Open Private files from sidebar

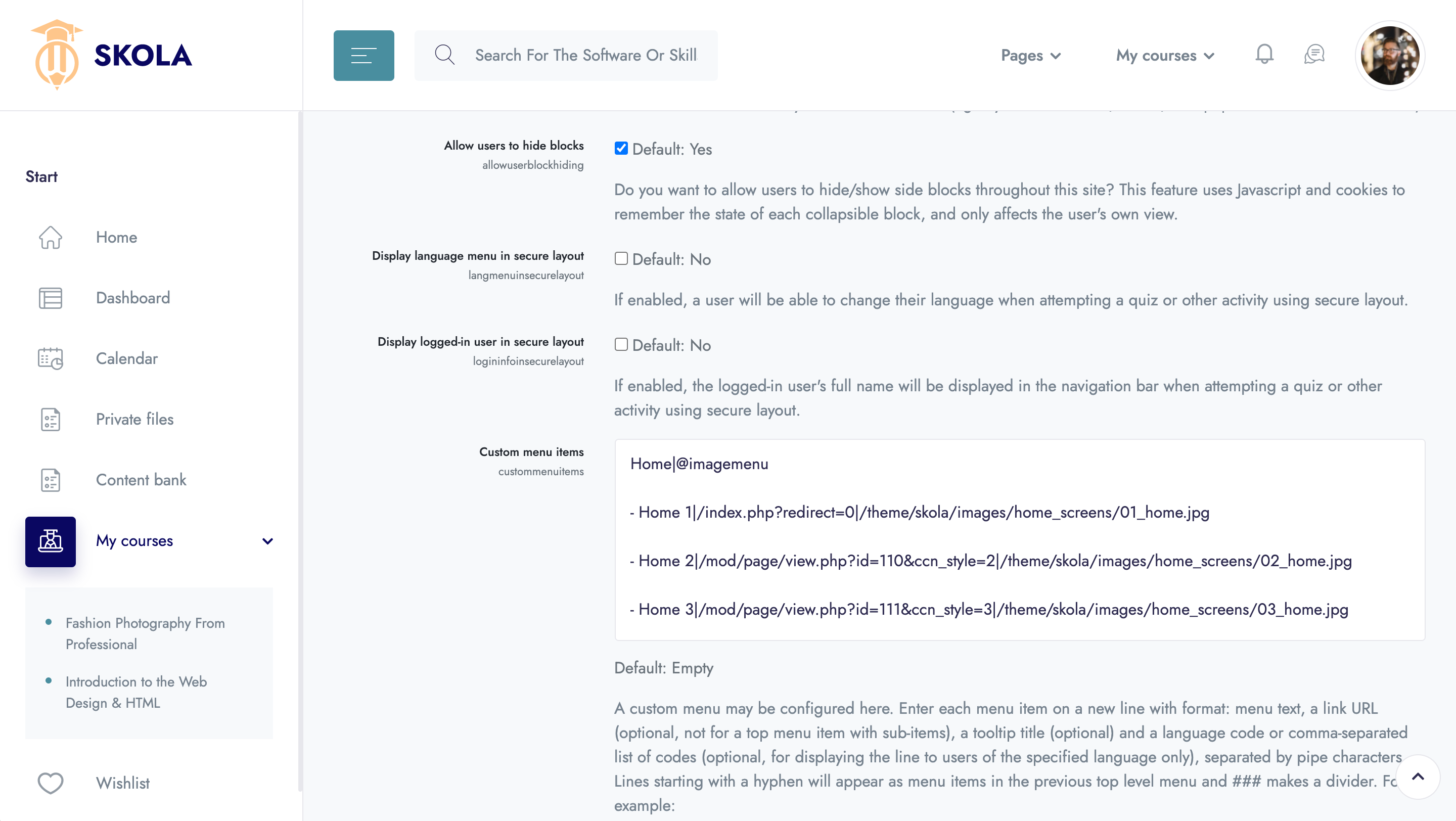tap(134, 419)
